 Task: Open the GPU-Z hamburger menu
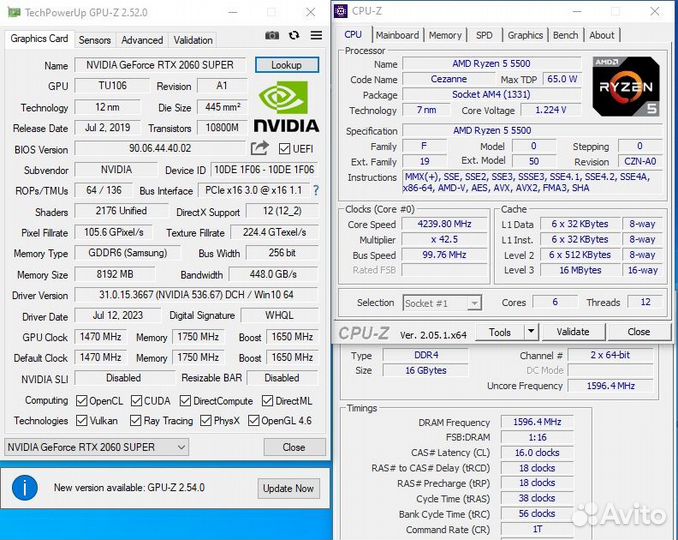[x=316, y=35]
